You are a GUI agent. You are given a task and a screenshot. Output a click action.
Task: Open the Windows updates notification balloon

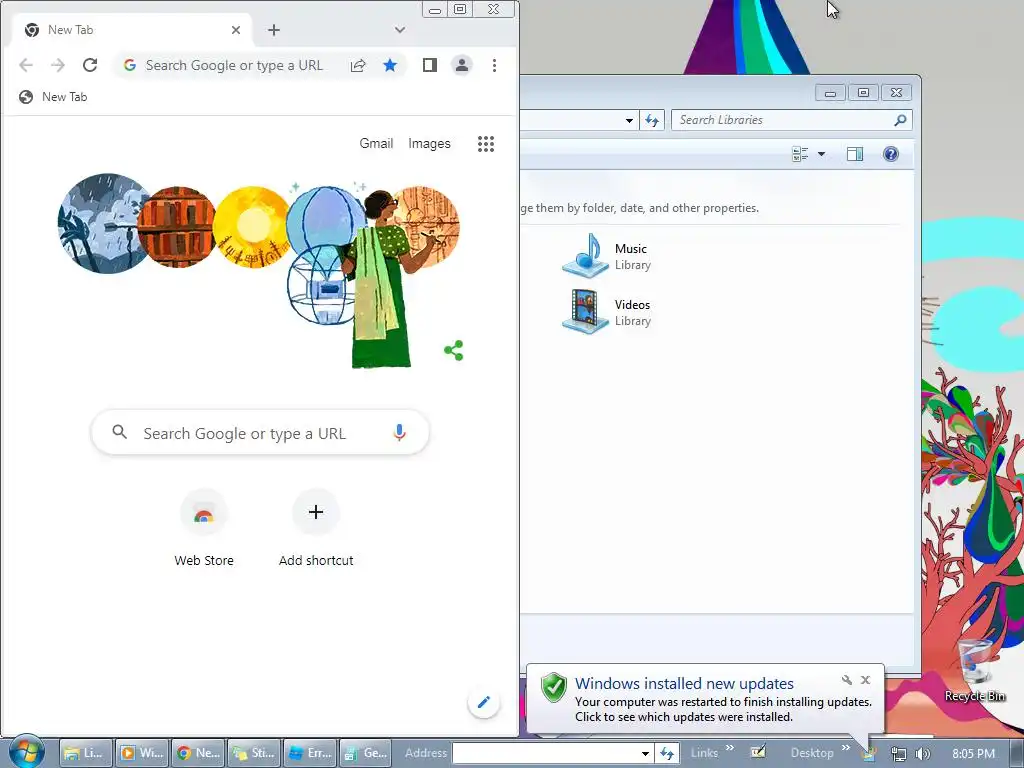705,699
